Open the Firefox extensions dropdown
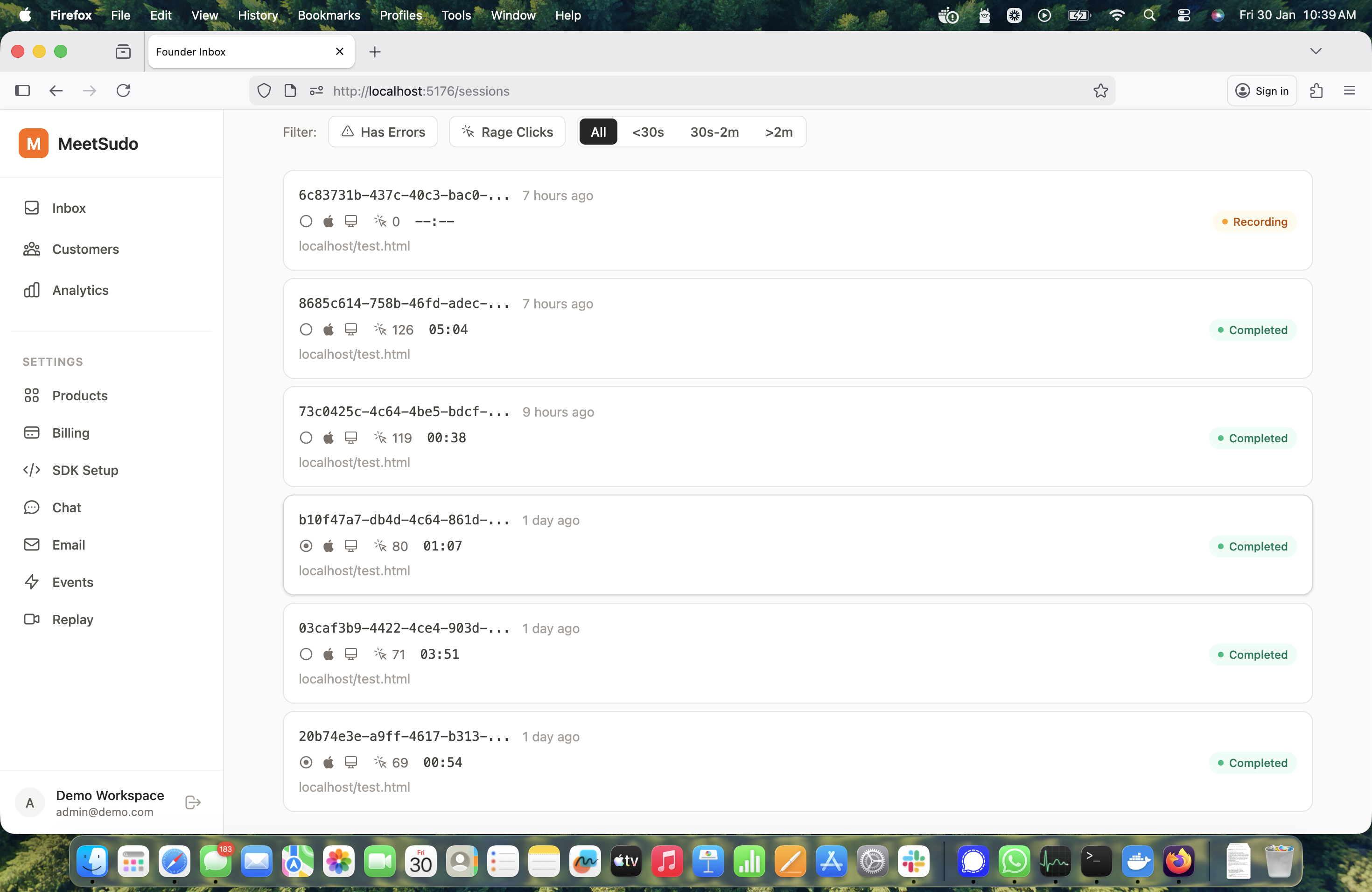The height and width of the screenshot is (892, 1372). point(1316,91)
